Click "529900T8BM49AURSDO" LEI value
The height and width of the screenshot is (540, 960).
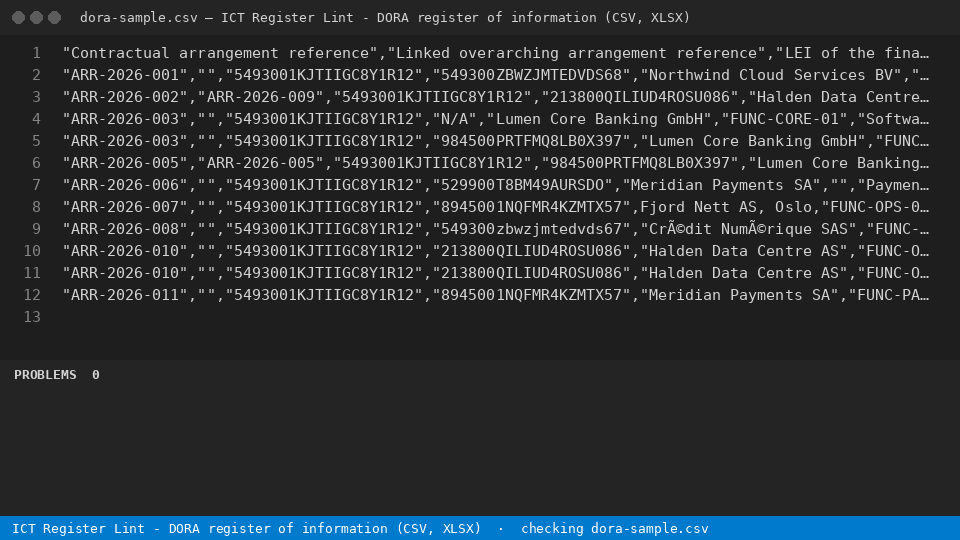[x=522, y=186]
